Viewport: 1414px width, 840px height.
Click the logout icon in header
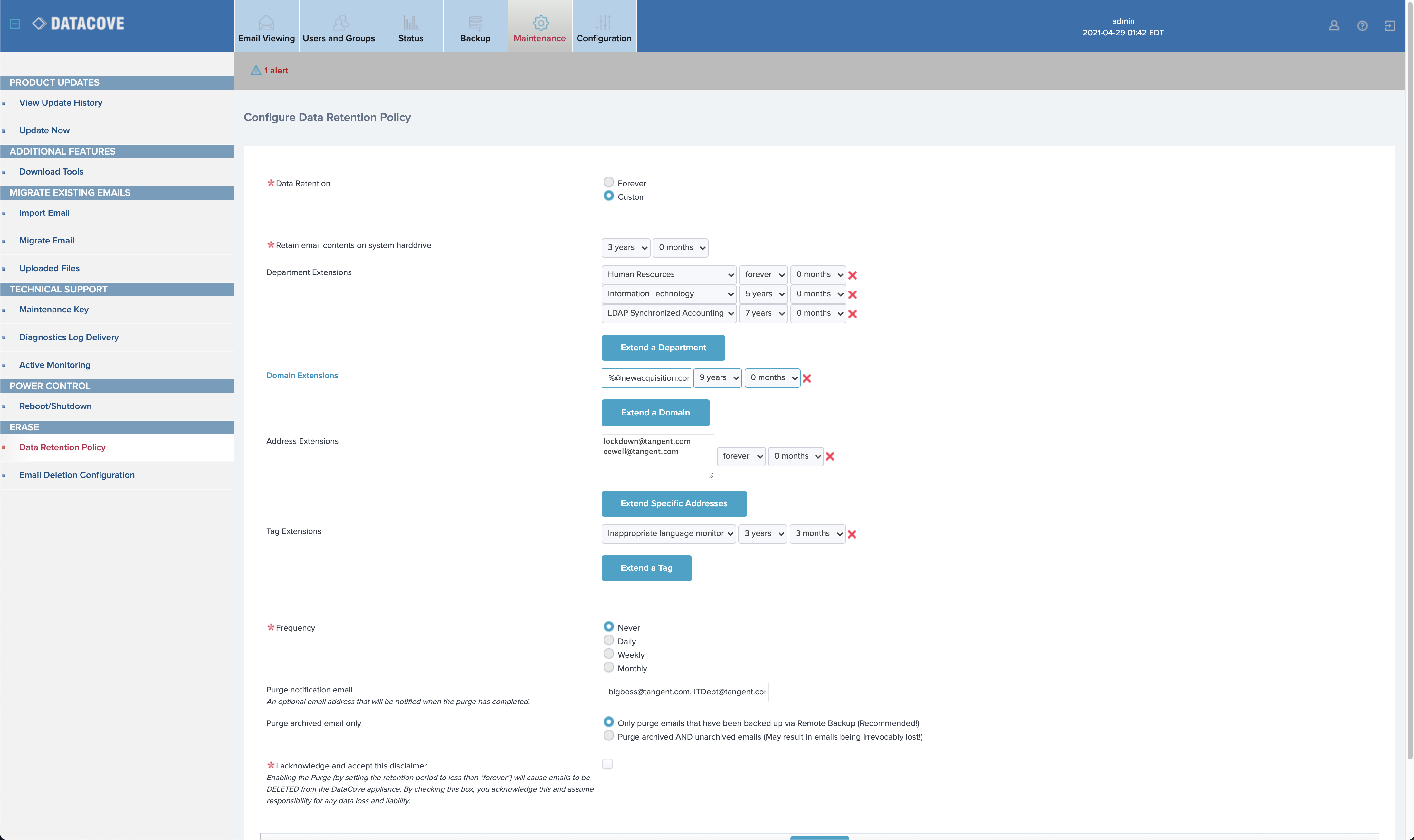(1390, 25)
